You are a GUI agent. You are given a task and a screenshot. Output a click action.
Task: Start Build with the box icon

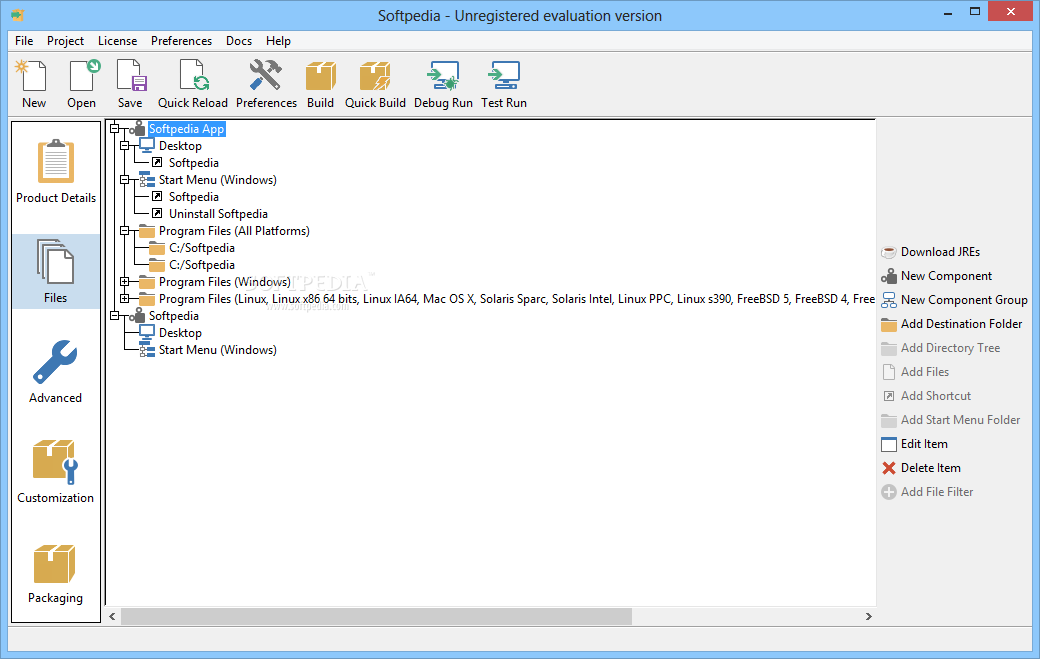click(320, 84)
